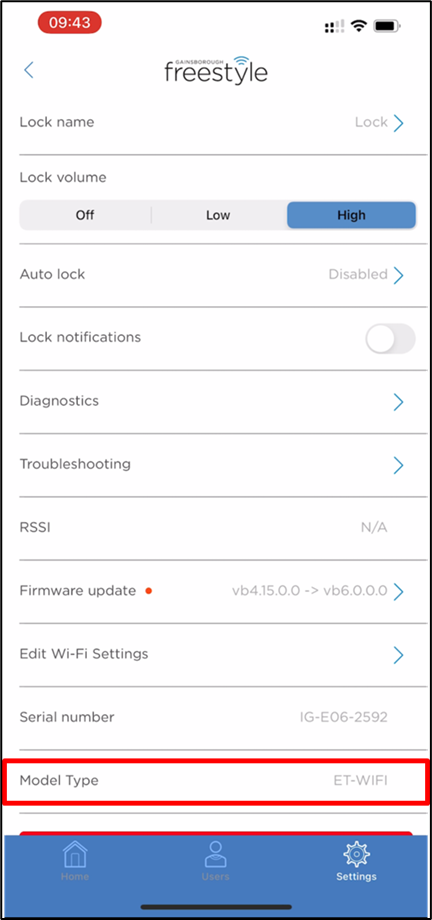Screen dimensions: 432x920
Task: Expand Auto lock options chevron
Action: pyautogui.click(x=399, y=275)
